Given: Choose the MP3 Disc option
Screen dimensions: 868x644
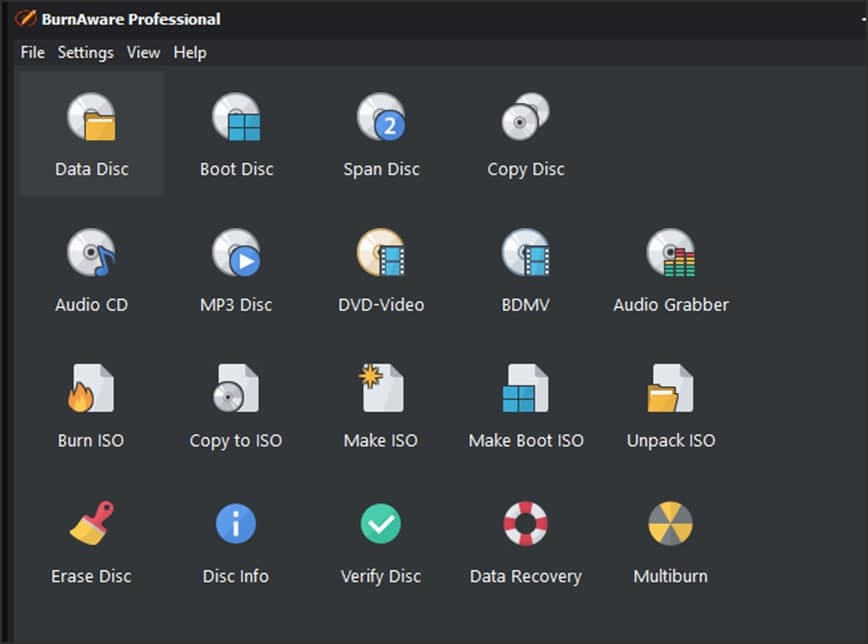Looking at the screenshot, I should 237,254.
